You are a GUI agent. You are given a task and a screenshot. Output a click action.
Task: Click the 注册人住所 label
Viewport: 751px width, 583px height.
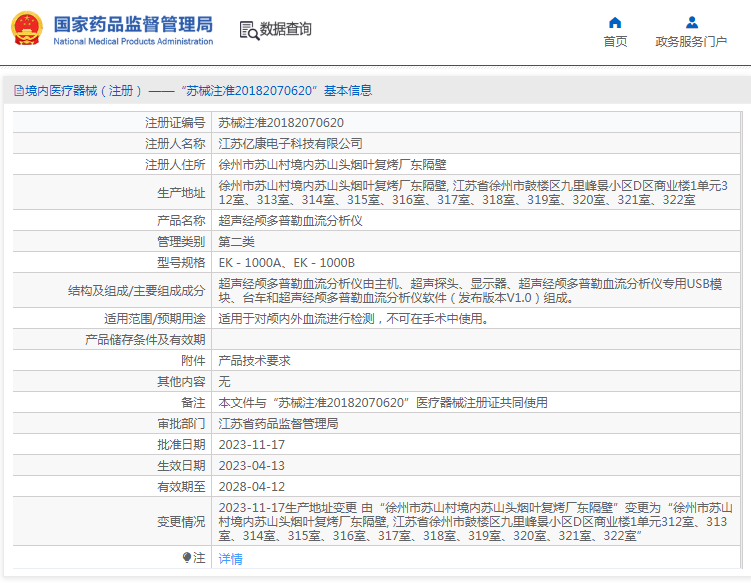pos(175,165)
